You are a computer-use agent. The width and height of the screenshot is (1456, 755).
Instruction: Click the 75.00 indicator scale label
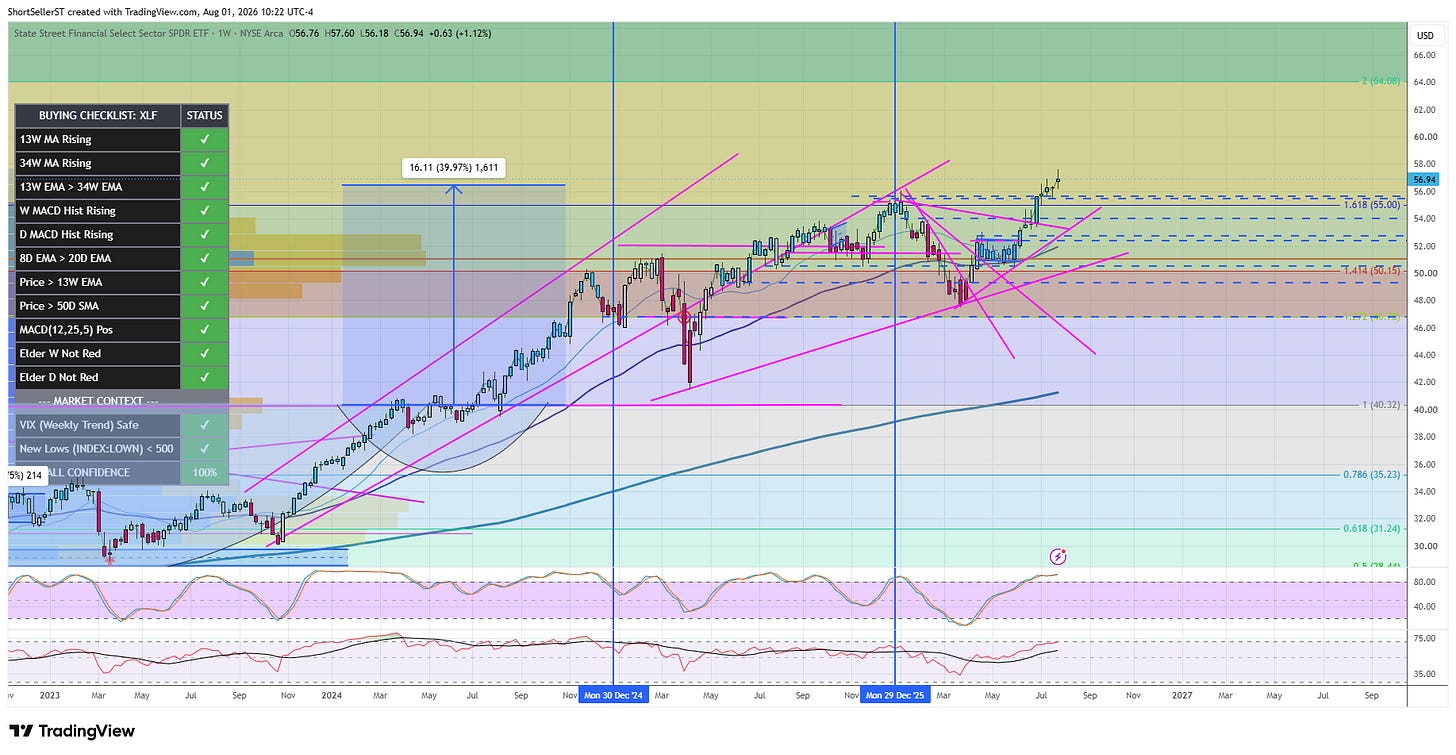click(1424, 638)
